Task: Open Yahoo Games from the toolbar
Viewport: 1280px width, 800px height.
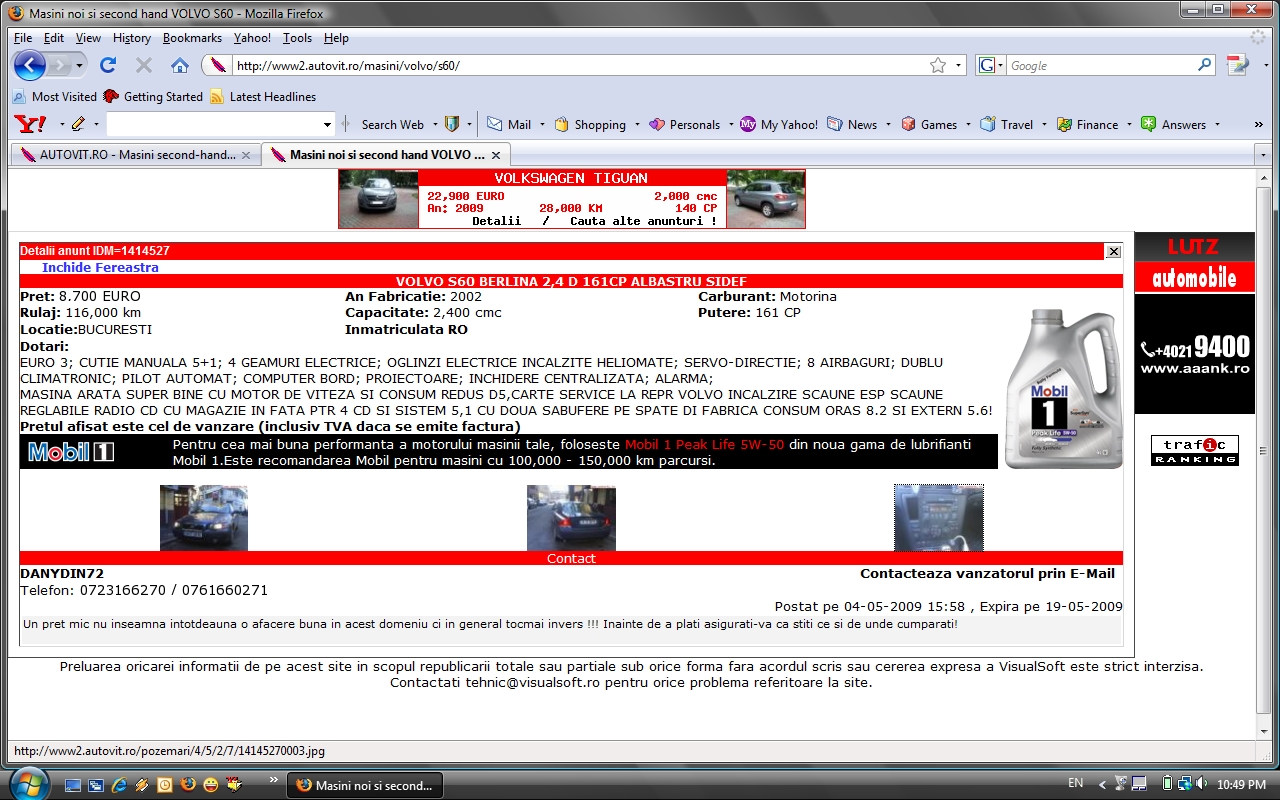Action: (x=930, y=124)
